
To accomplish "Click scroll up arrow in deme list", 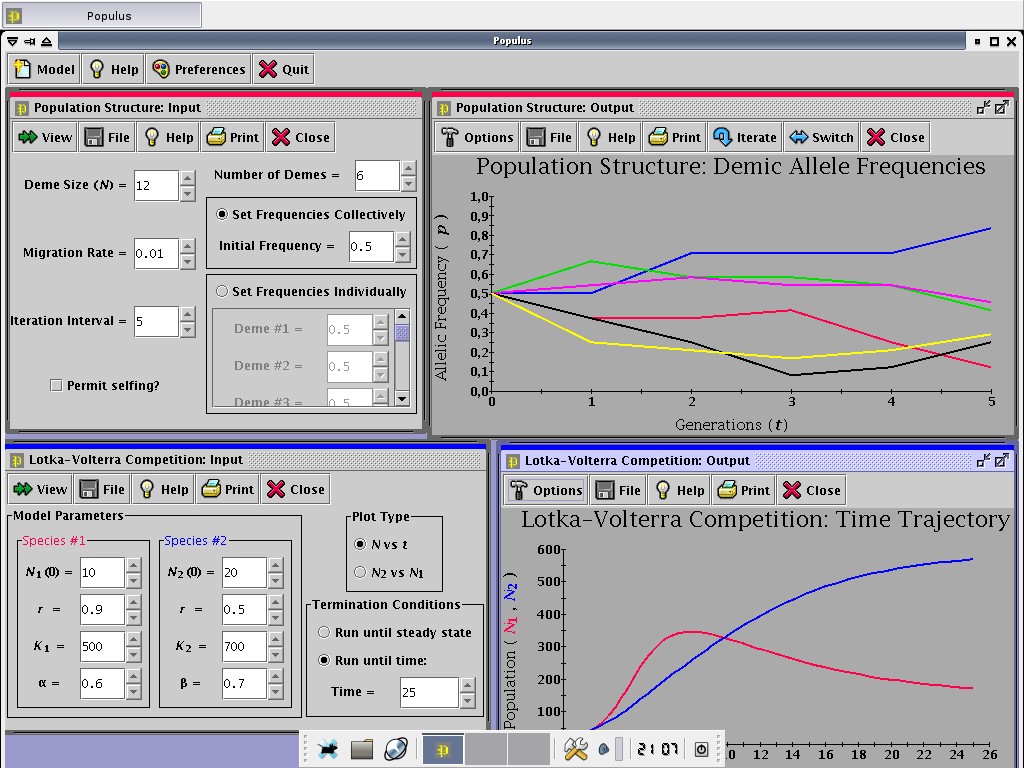I will pyautogui.click(x=402, y=316).
